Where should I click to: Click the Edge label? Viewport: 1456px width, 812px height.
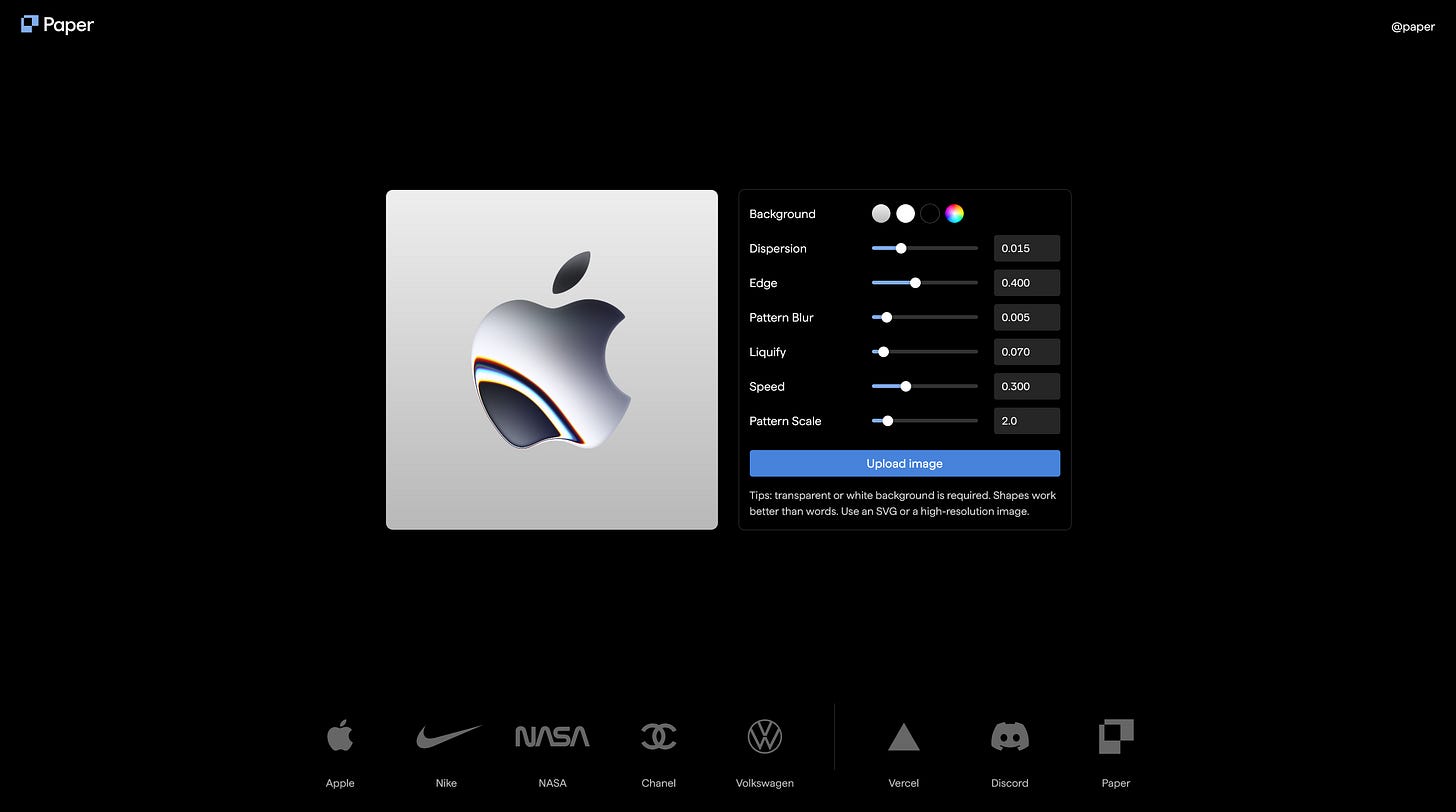coord(763,283)
